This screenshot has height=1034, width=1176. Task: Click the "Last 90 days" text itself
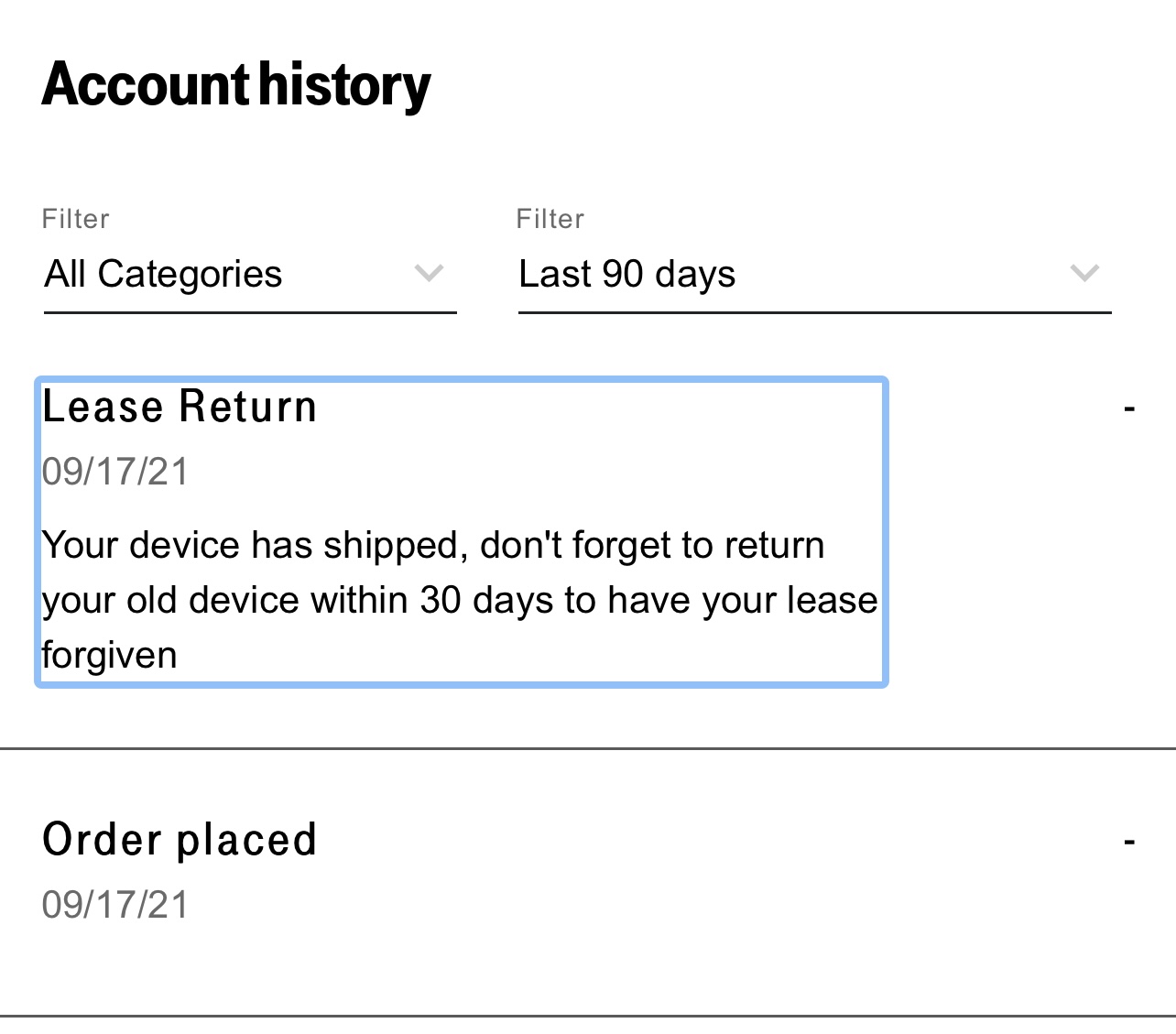point(627,275)
